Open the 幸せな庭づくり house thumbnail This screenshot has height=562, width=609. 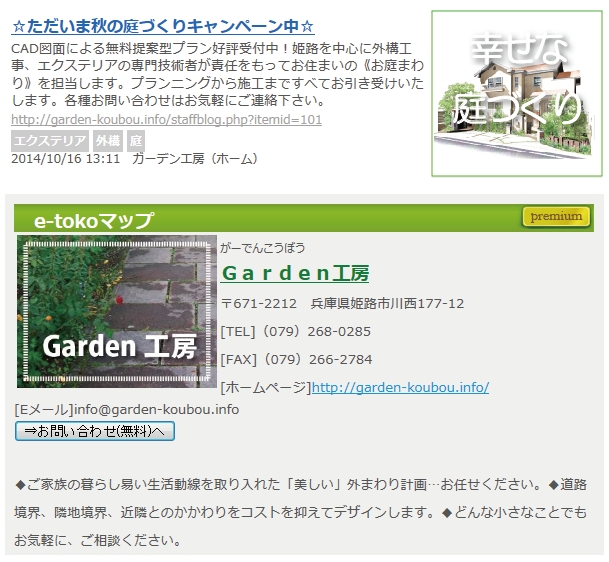517,94
